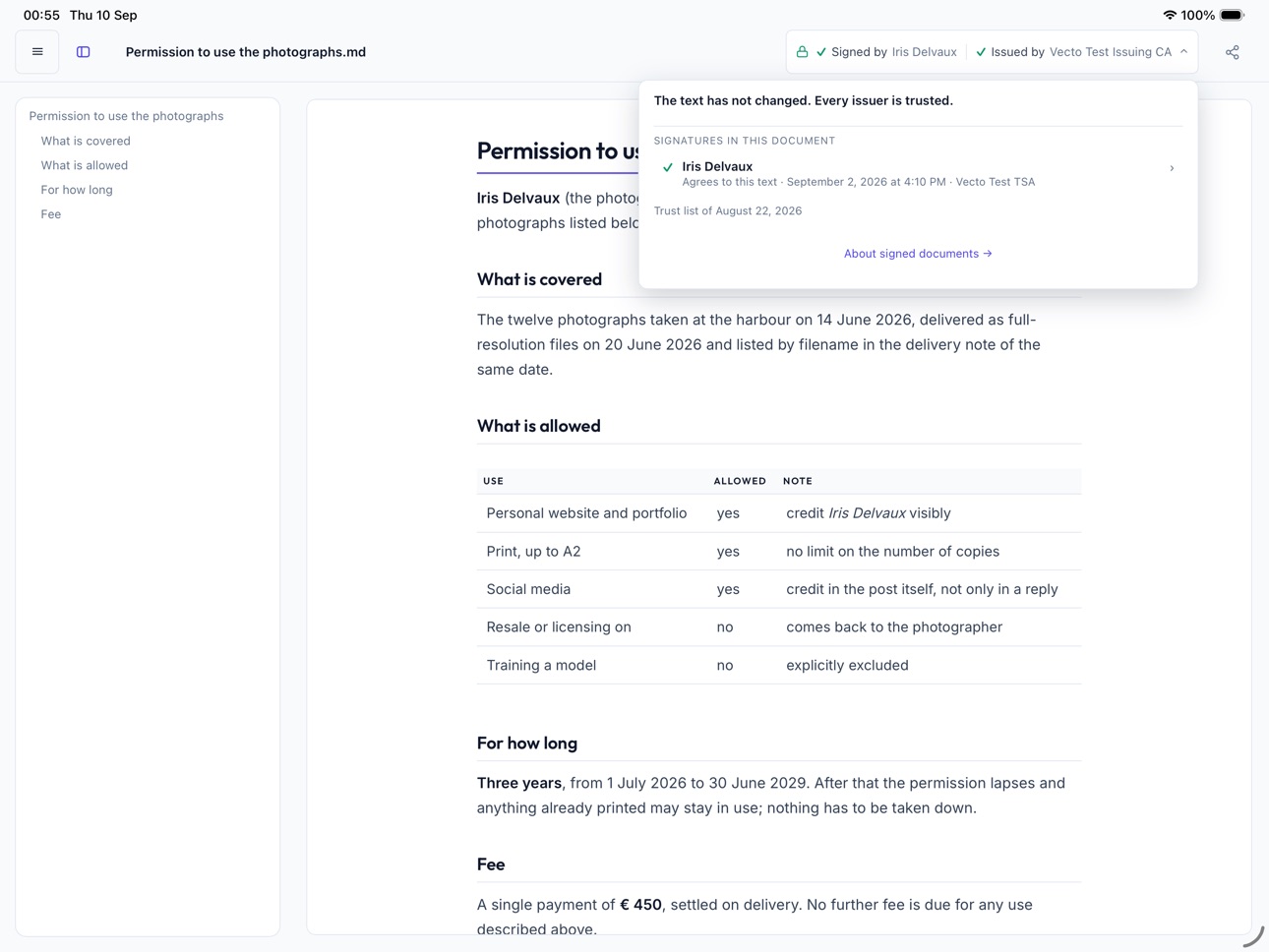Go to 'For how long' in outline
The image size is (1269, 952).
(77, 190)
